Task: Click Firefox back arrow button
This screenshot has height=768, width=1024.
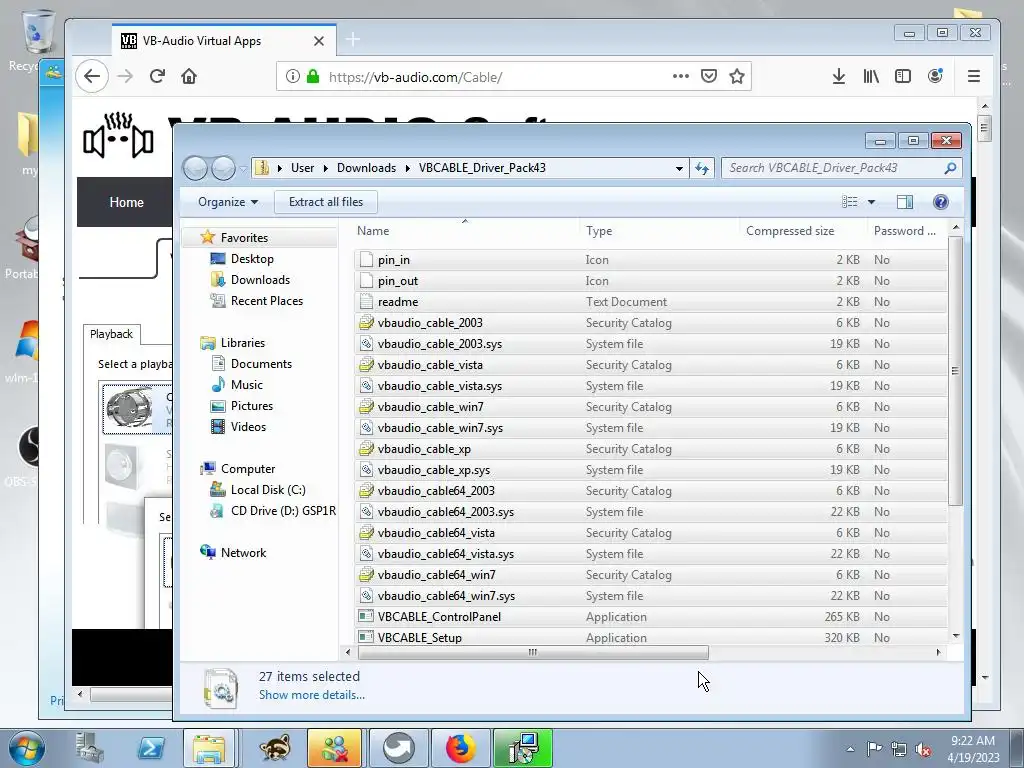Action: coord(91,76)
